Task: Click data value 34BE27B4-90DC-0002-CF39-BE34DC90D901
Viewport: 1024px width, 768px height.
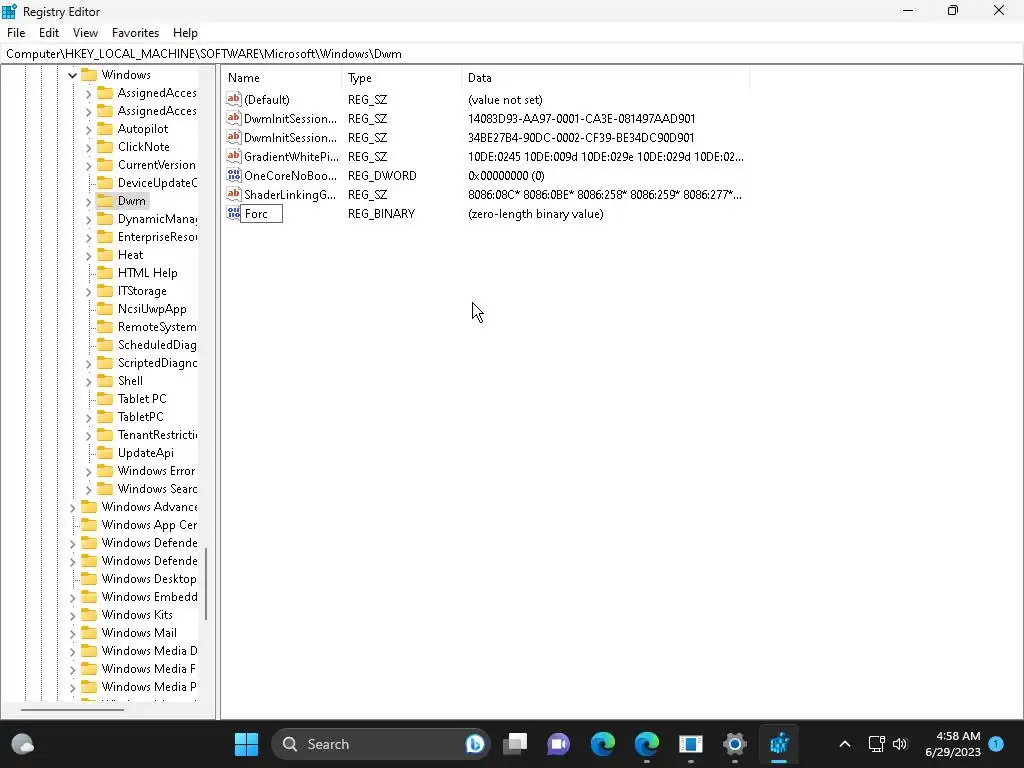Action: tap(581, 138)
